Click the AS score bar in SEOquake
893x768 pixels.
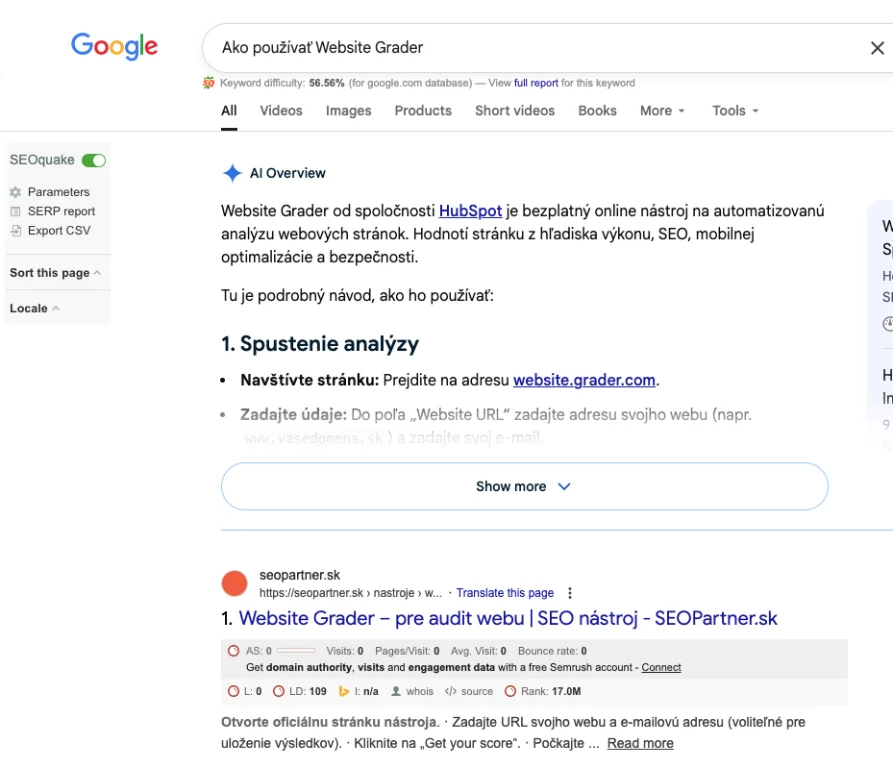[295, 651]
